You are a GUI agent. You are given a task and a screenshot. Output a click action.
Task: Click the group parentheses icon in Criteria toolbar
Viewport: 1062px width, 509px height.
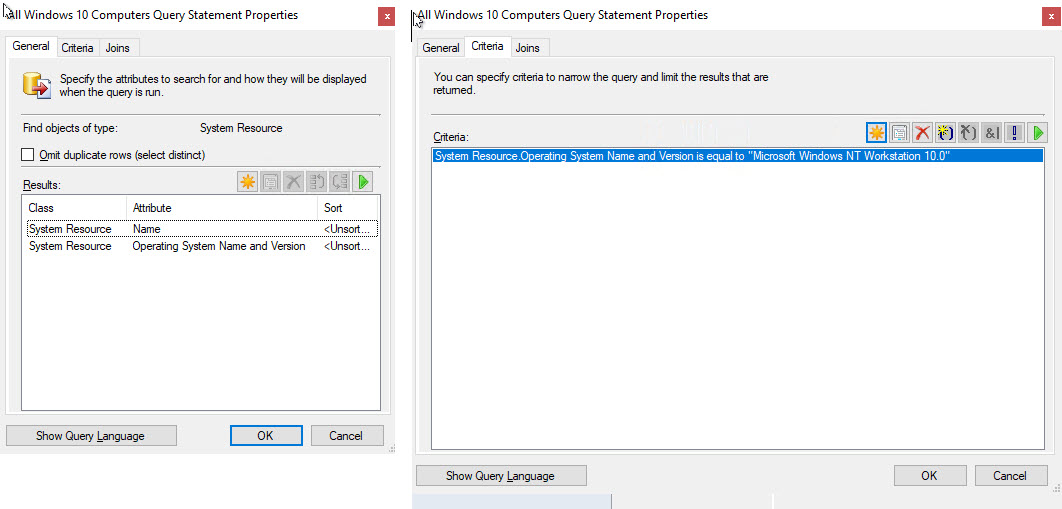click(x=945, y=132)
